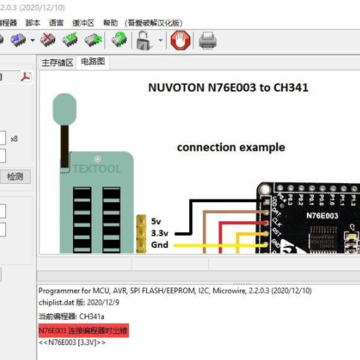Click the Read chip toolbar icon

(18, 40)
